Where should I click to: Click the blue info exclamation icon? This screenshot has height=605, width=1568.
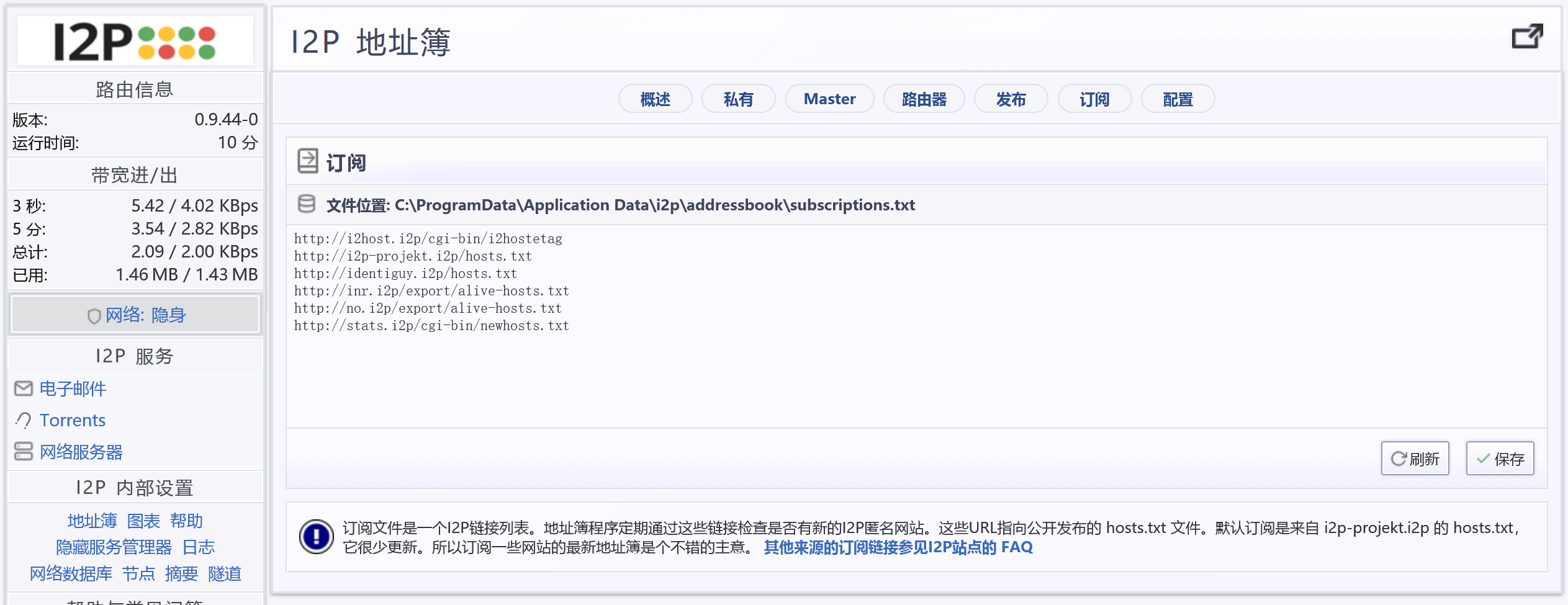pos(317,536)
